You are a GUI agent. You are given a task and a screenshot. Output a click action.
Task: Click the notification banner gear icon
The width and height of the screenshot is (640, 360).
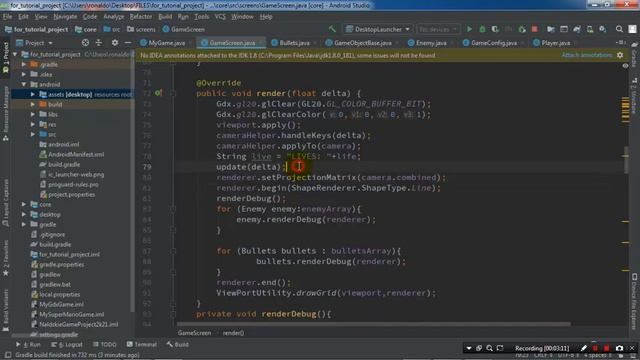[620, 55]
